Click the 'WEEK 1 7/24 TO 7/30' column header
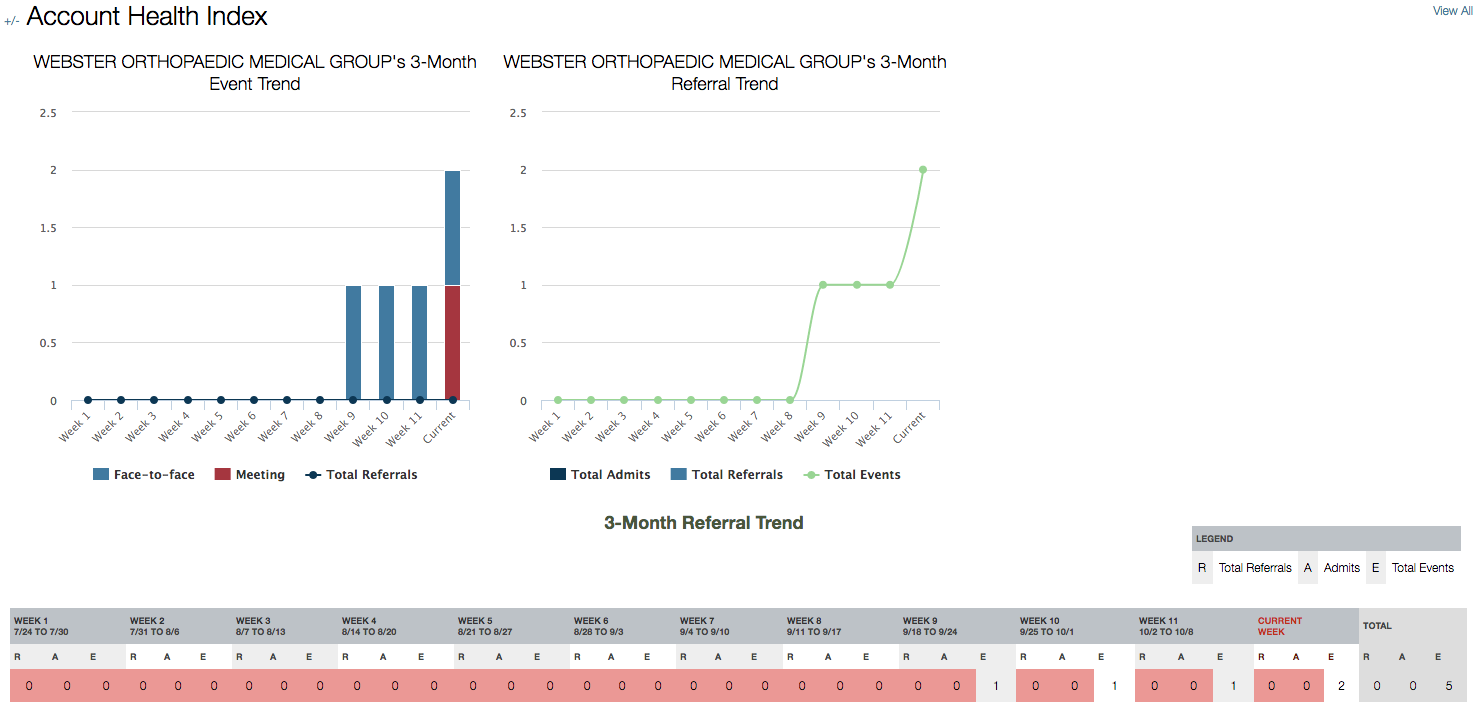This screenshot has height=707, width=1477. click(x=68, y=626)
